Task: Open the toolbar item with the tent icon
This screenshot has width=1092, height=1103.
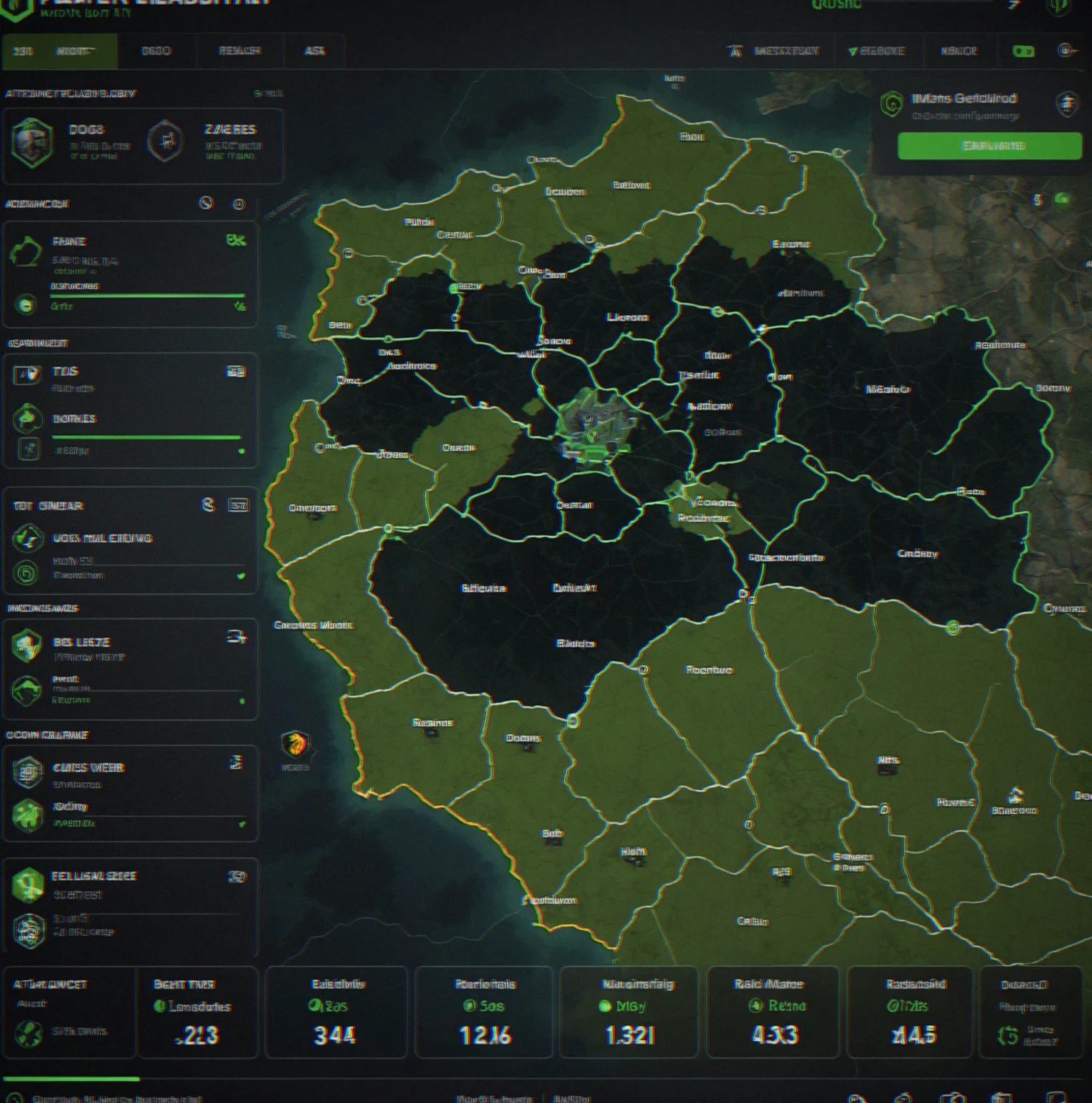Action: [773, 51]
